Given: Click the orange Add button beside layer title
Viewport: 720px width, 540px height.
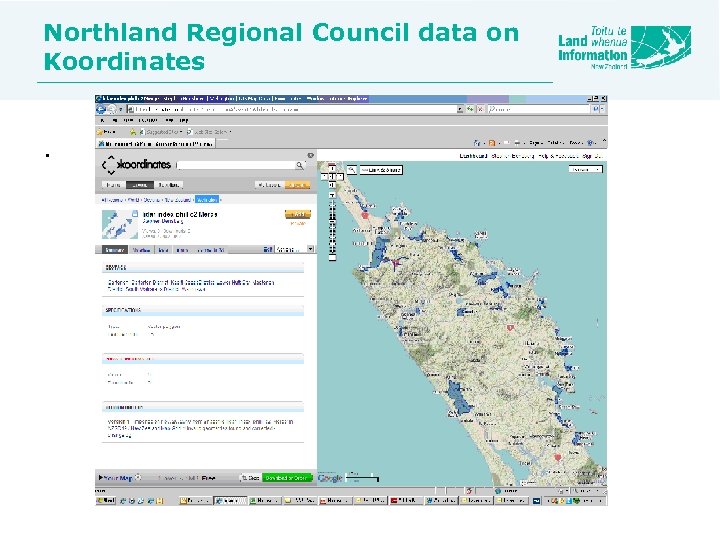Looking at the screenshot, I should (x=298, y=214).
